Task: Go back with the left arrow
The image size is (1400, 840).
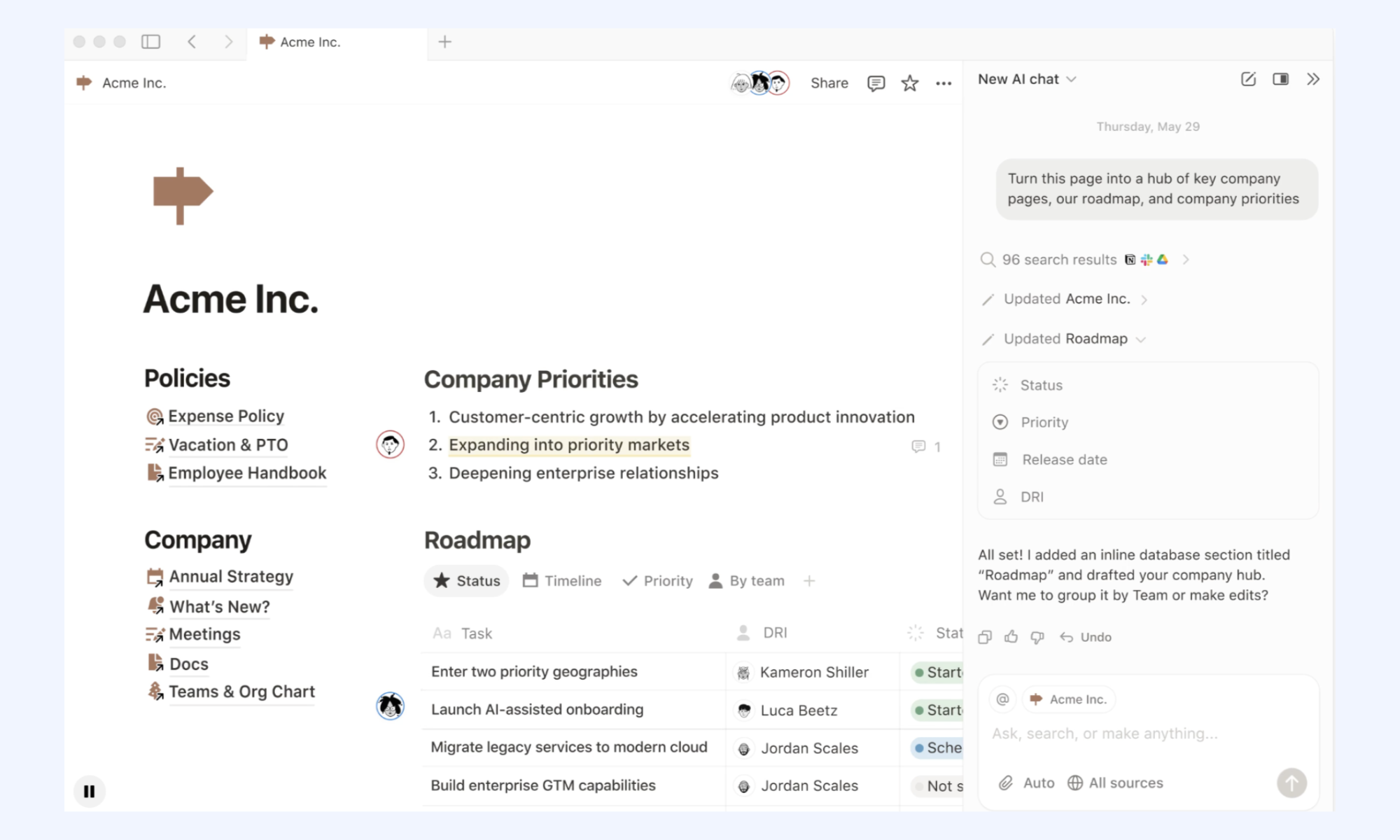Action: (192, 42)
